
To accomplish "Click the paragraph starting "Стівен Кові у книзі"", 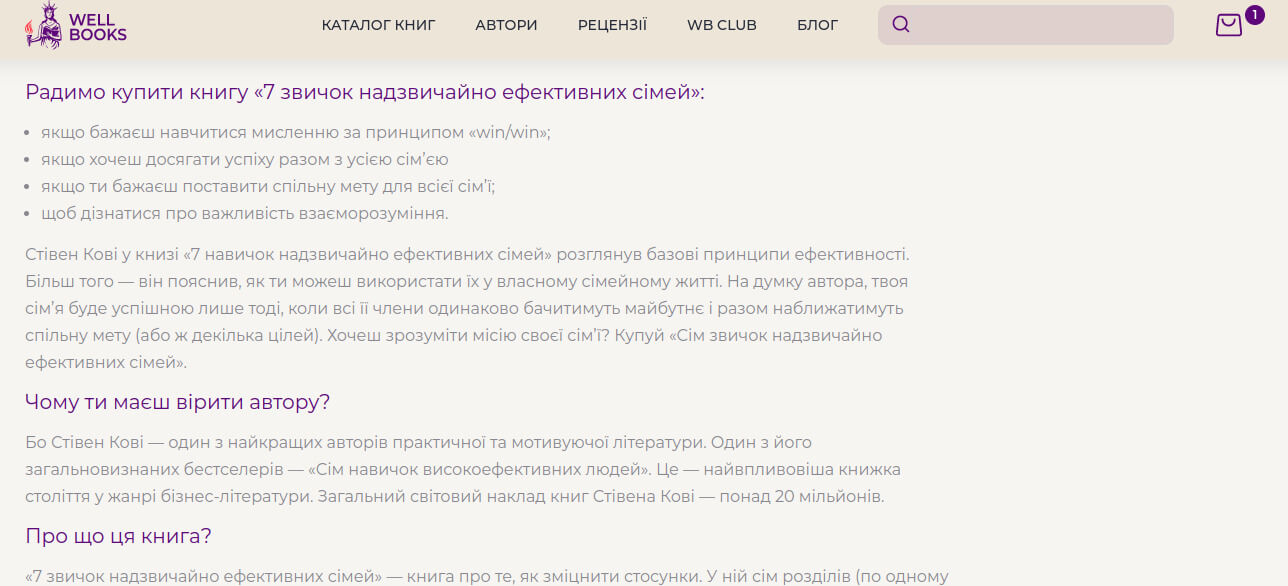I will click(466, 308).
